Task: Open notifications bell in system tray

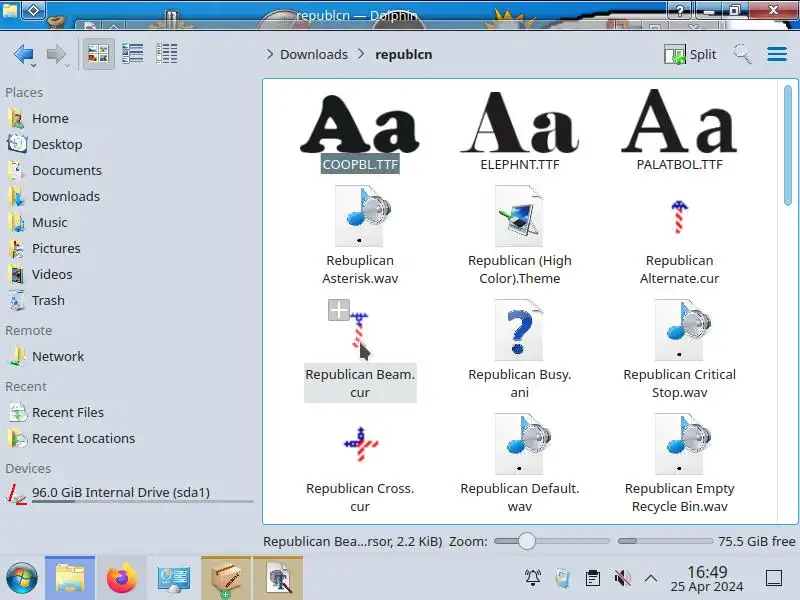Action: click(533, 578)
